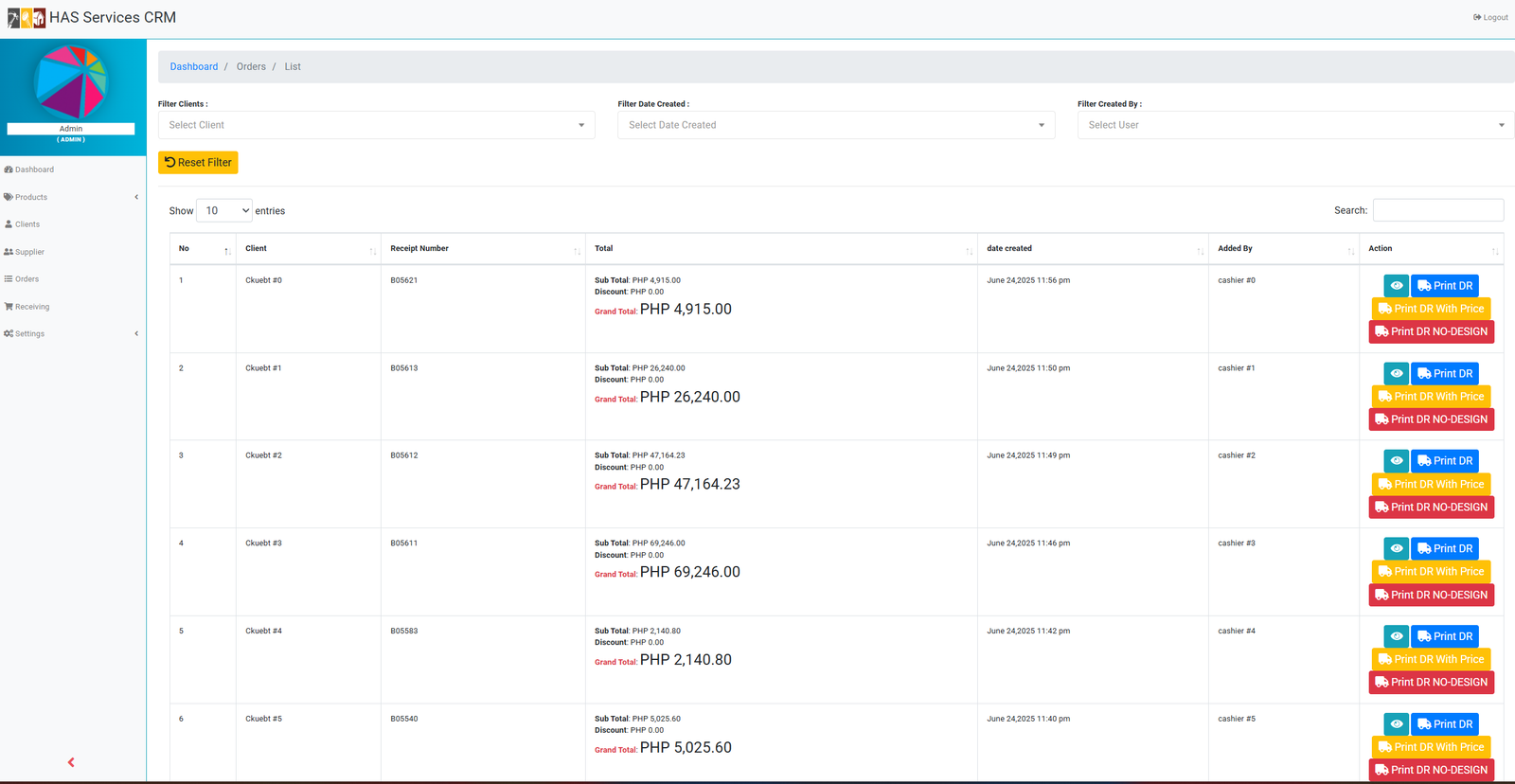Click into the Search input field

coord(1437,210)
